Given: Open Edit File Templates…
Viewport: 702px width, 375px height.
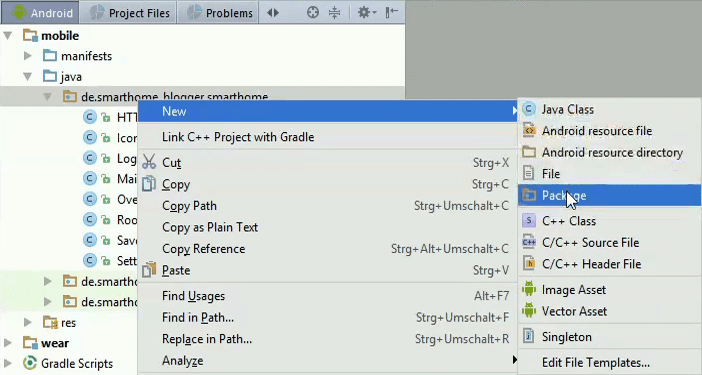Looking at the screenshot, I should pyautogui.click(x=610, y=362).
